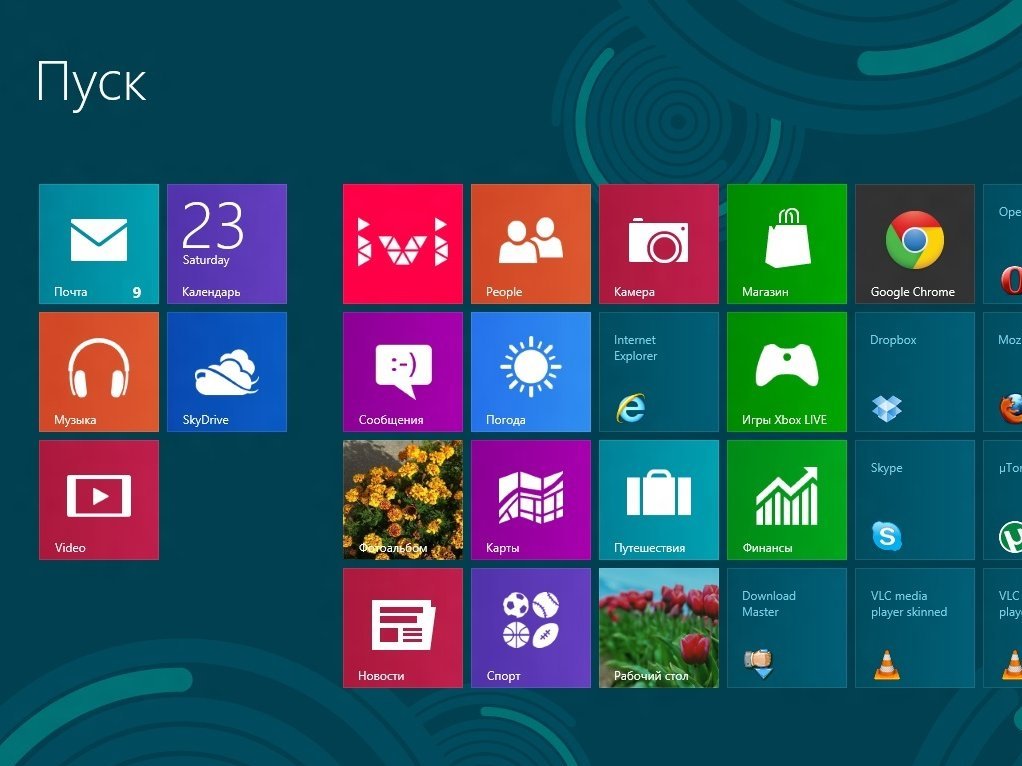The image size is (1022, 766).
Task: Launch the Video player tile
Action: [98, 500]
